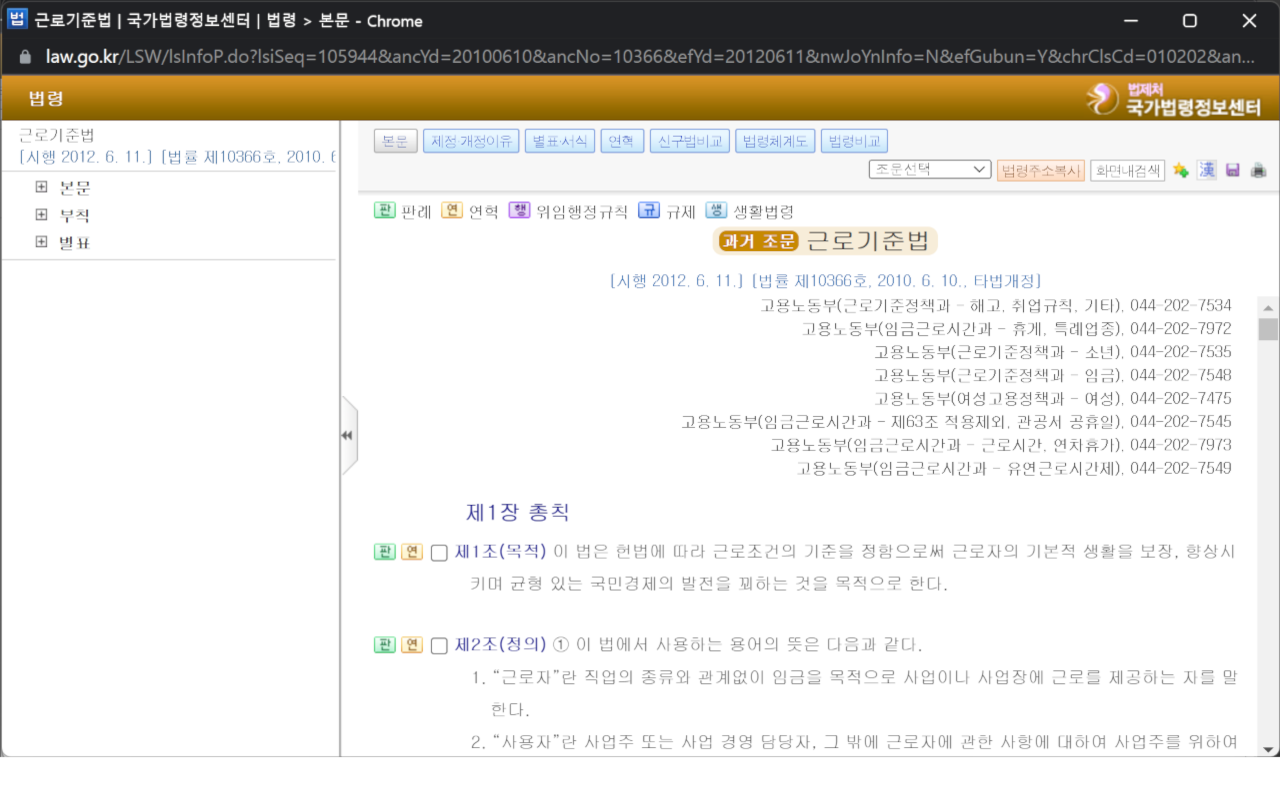1280x800 pixels.
Task: Open the 연혁 tab
Action: (x=622, y=141)
